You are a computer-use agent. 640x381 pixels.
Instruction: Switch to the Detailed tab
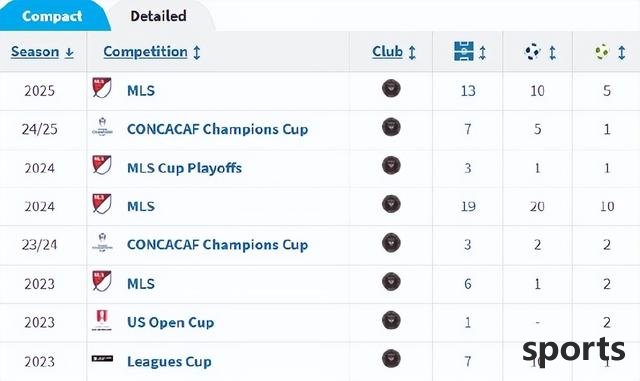(158, 16)
